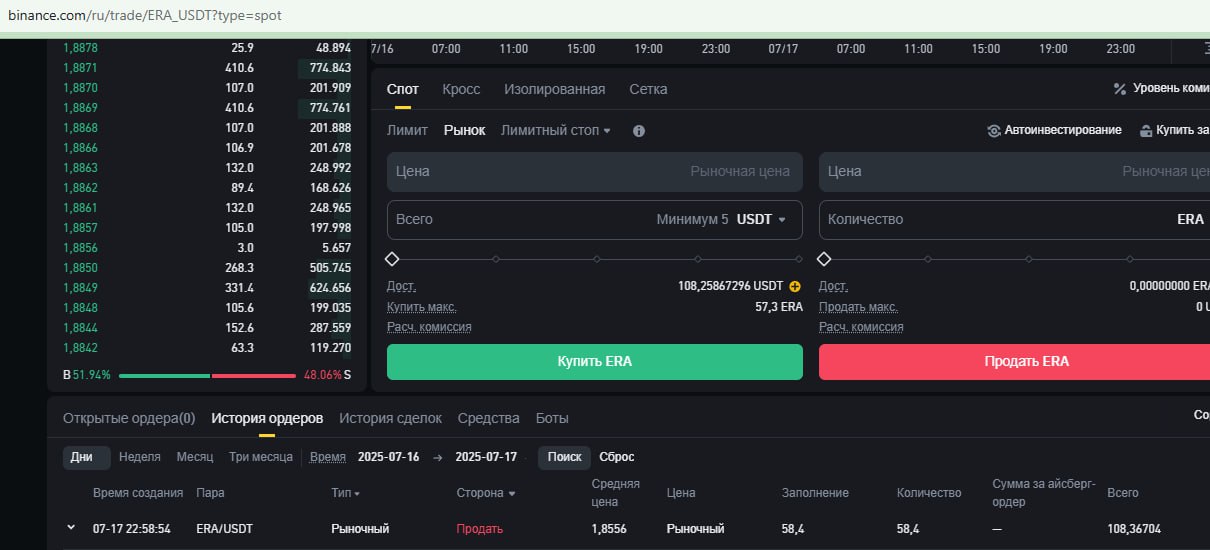The height and width of the screenshot is (550, 1210).
Task: Click the info icon beside Лимитный стоп
Action: 639,131
